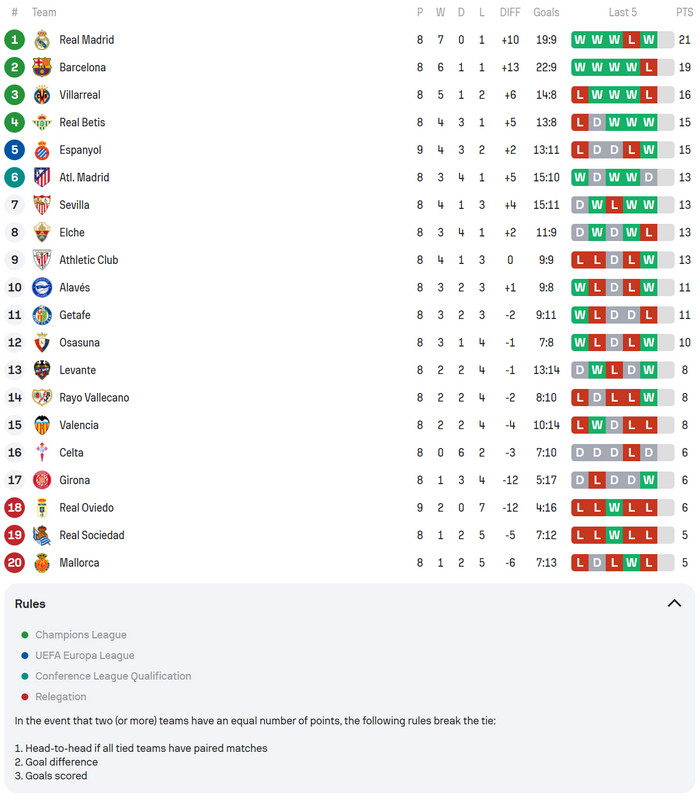Click the Mallorca club crest
Viewport: 700px width, 802px height.
(42, 563)
